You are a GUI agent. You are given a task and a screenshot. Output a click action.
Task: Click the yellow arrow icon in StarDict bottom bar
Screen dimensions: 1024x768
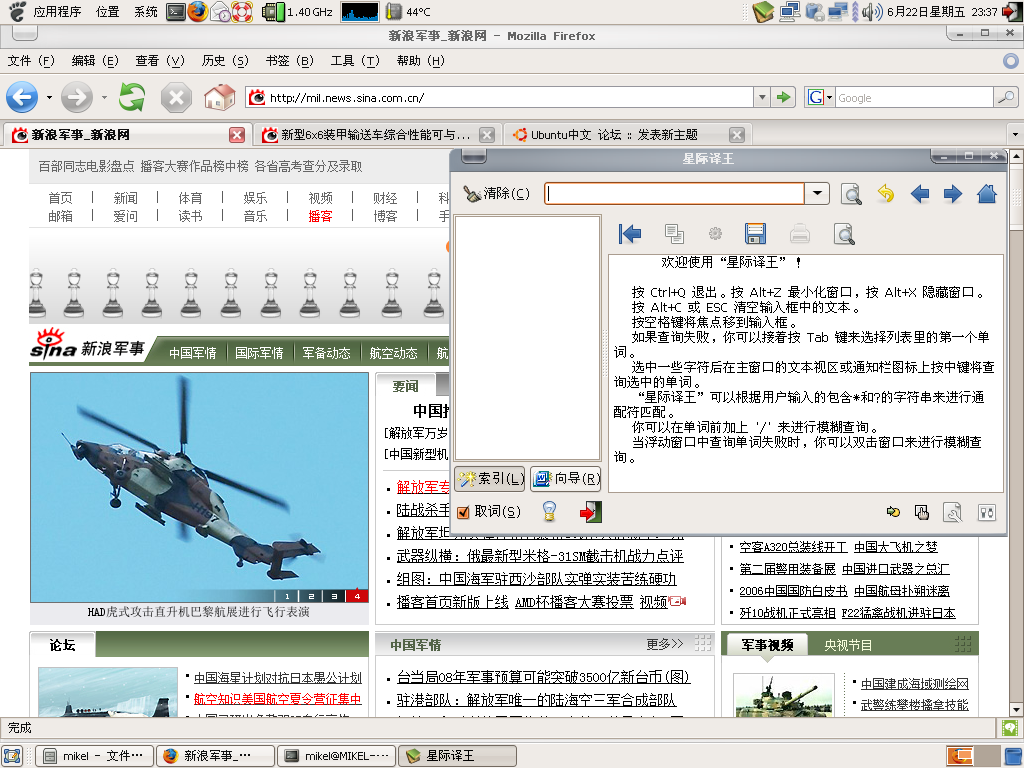[x=893, y=512]
